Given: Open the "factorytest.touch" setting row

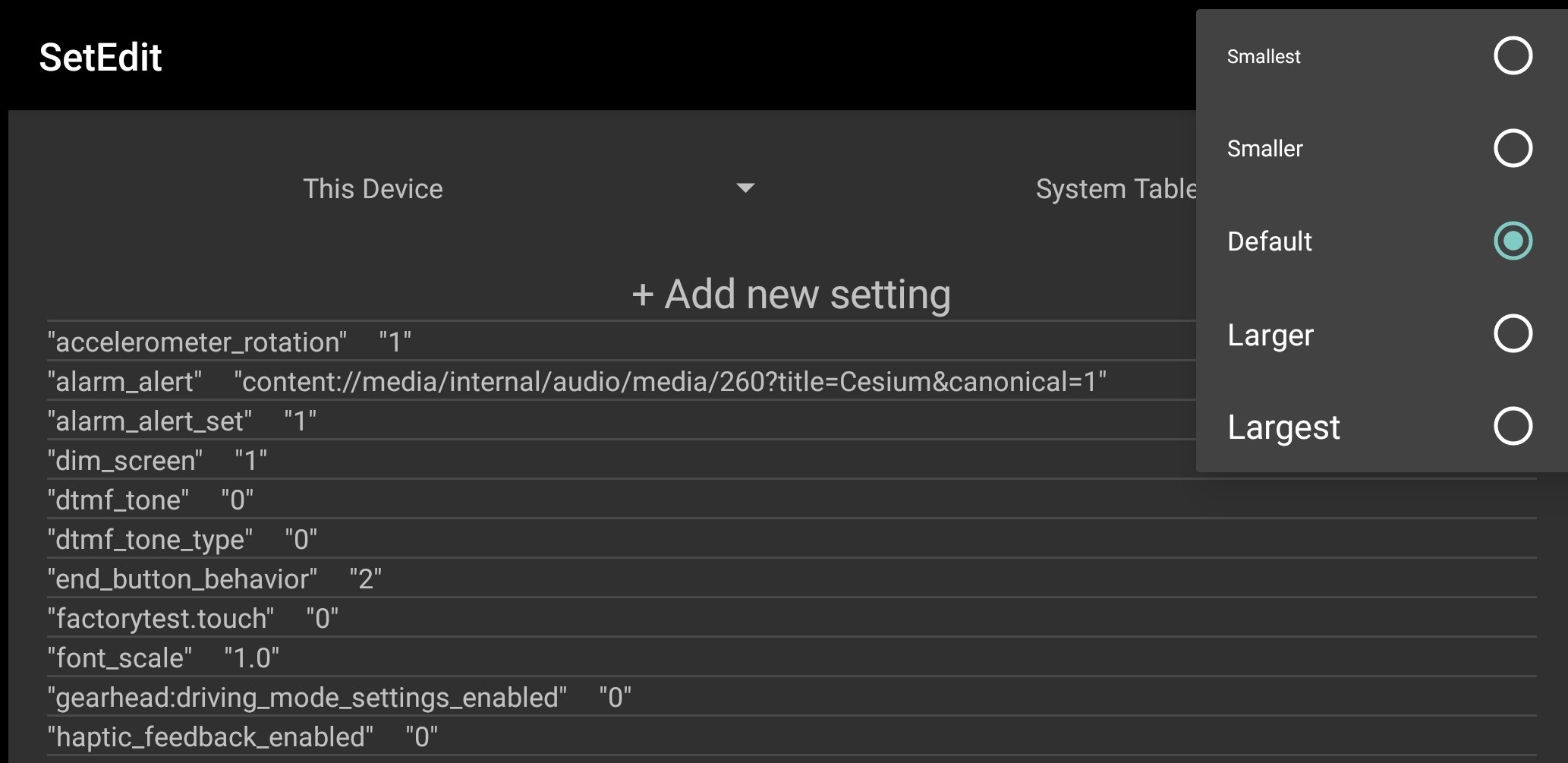Looking at the screenshot, I should (x=792, y=617).
